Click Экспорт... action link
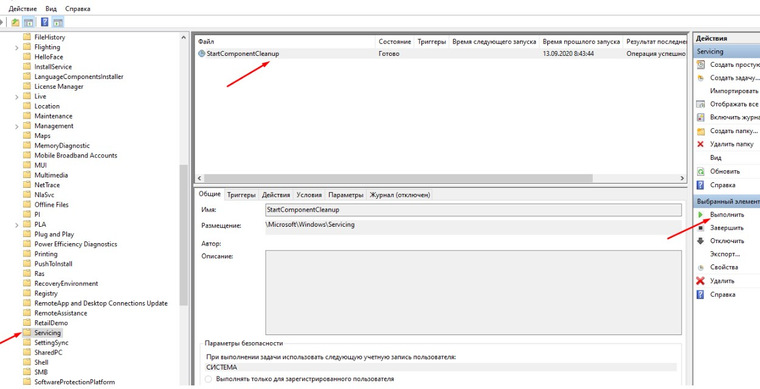The height and width of the screenshot is (389, 760). point(725,254)
